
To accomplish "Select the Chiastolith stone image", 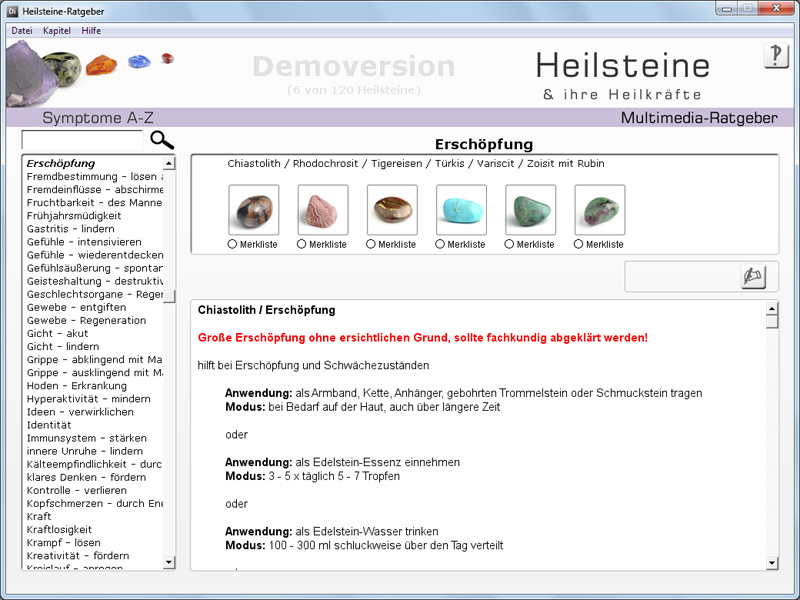I will 253,210.
